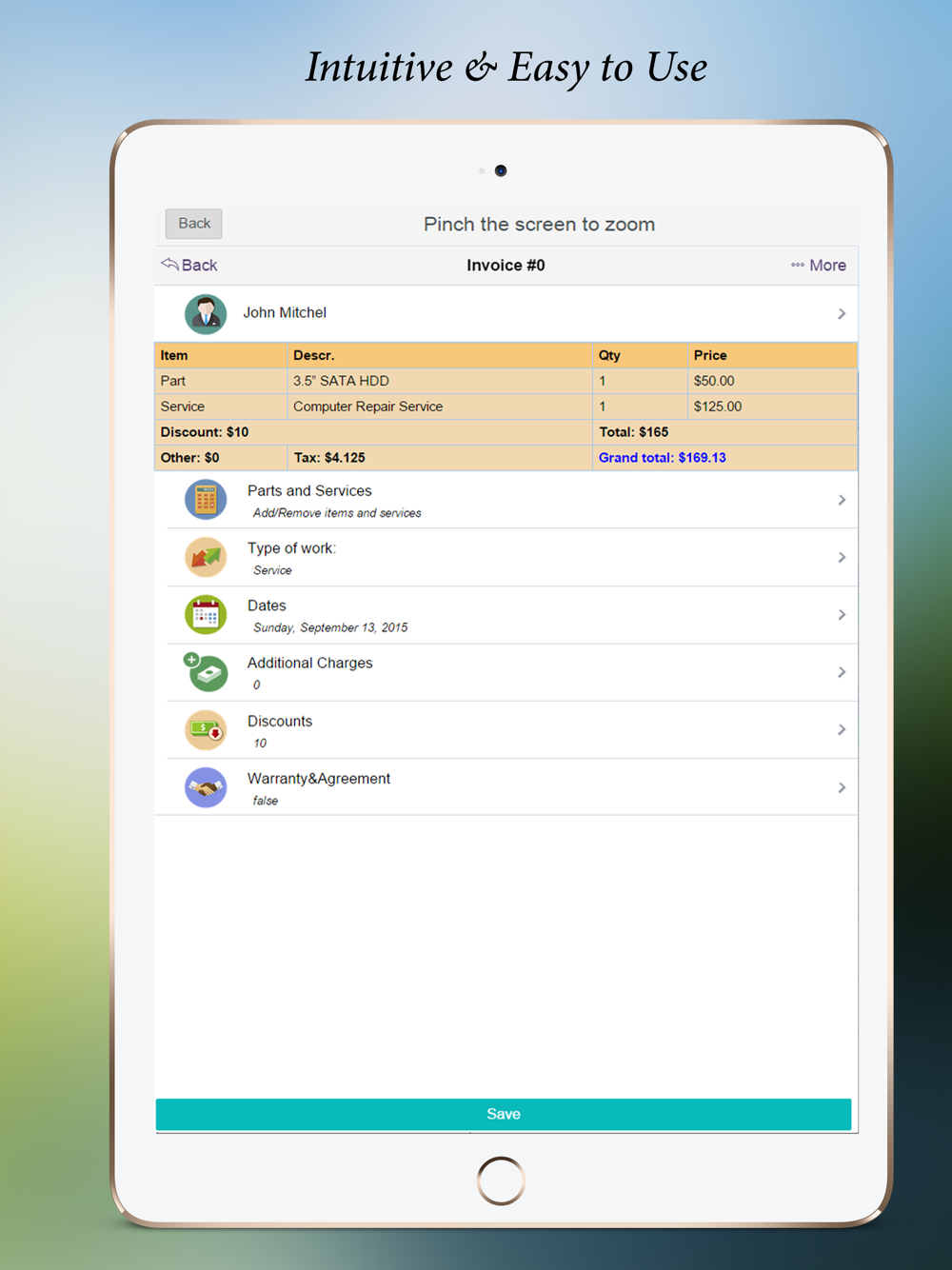952x1270 pixels.
Task: Tap the Discounts cash icon
Action: [x=206, y=729]
